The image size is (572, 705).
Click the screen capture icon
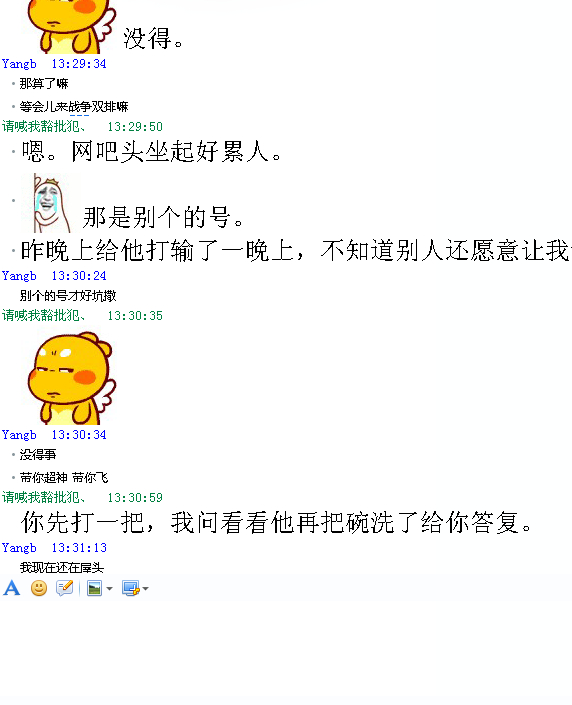pos(130,588)
